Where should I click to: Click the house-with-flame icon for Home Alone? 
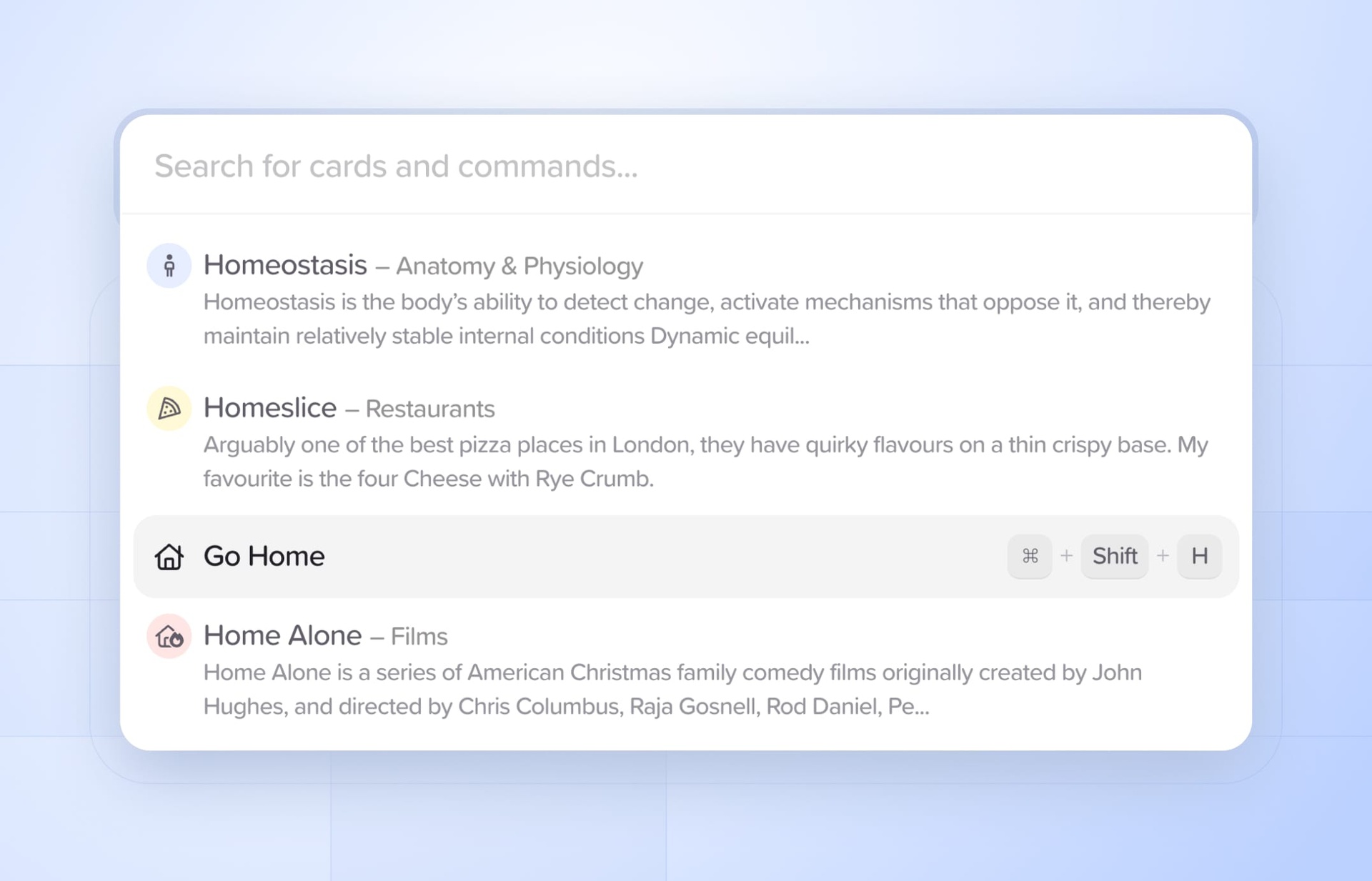pos(169,636)
